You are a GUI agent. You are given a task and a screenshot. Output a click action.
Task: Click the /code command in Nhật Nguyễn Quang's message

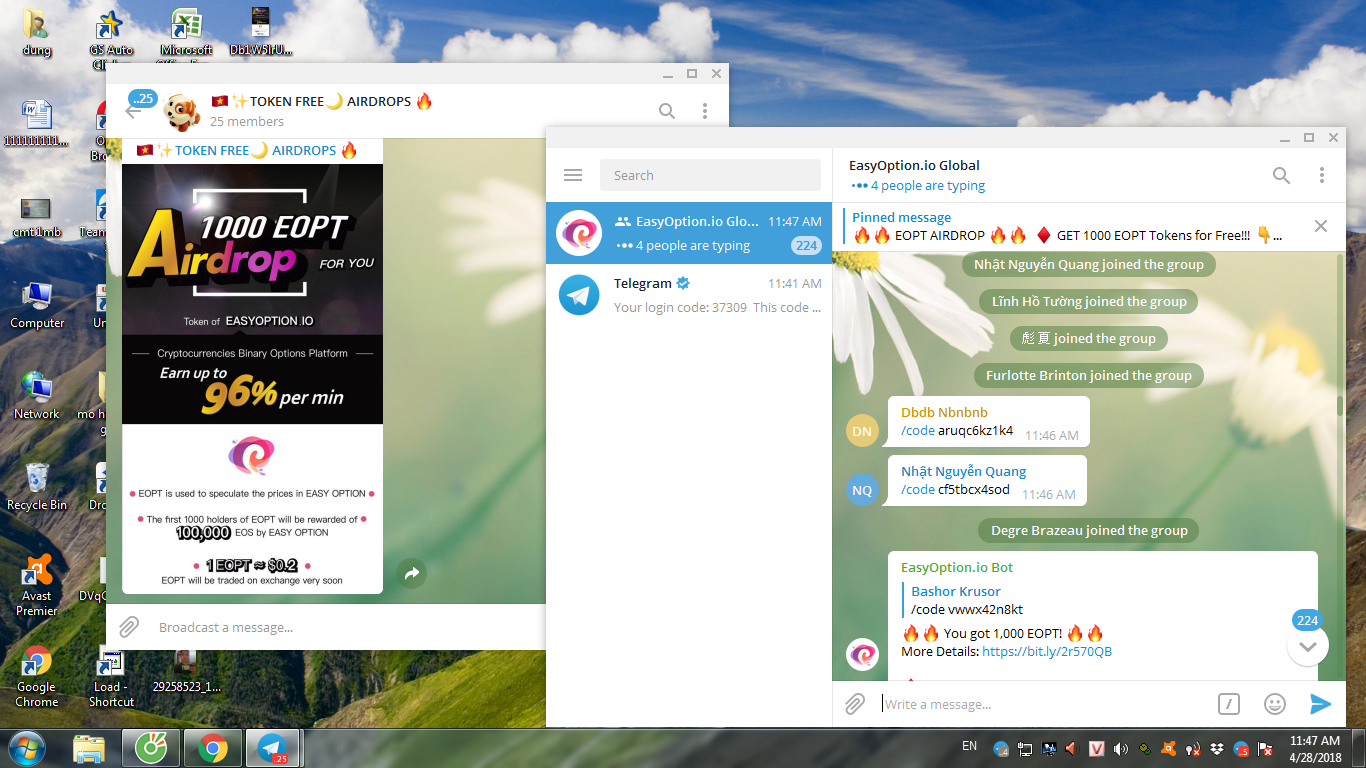coord(918,490)
